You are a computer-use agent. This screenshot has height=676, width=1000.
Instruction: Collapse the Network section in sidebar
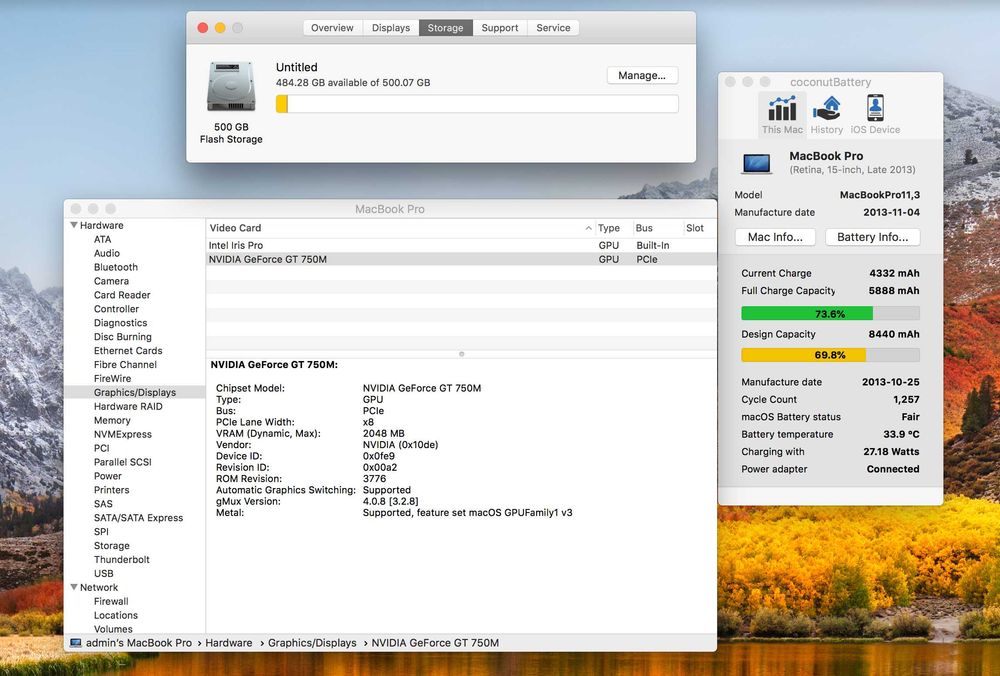74,587
